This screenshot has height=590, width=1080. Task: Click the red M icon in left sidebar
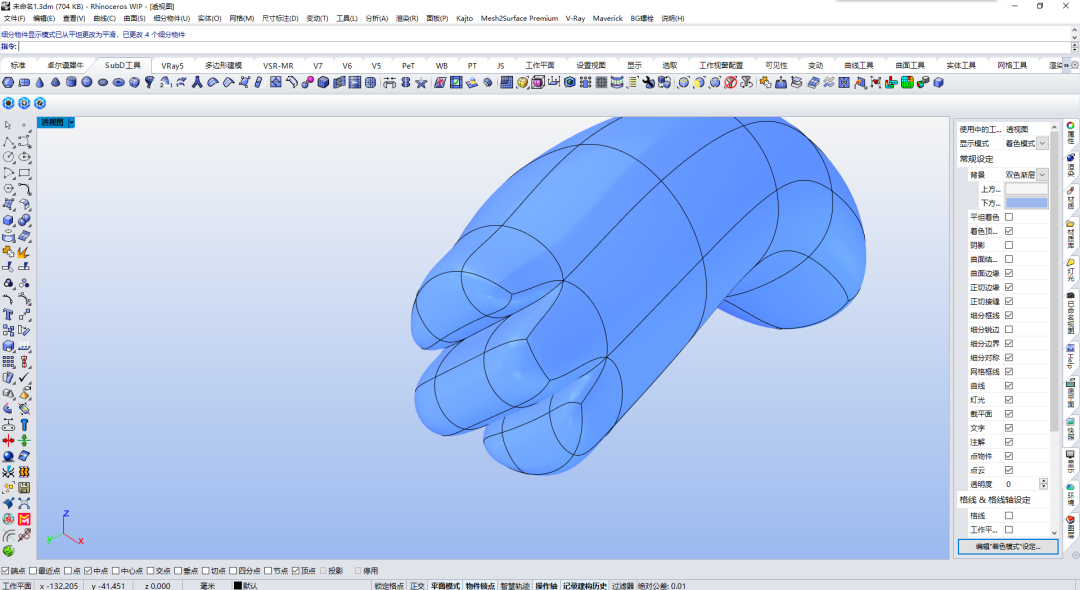(24, 519)
